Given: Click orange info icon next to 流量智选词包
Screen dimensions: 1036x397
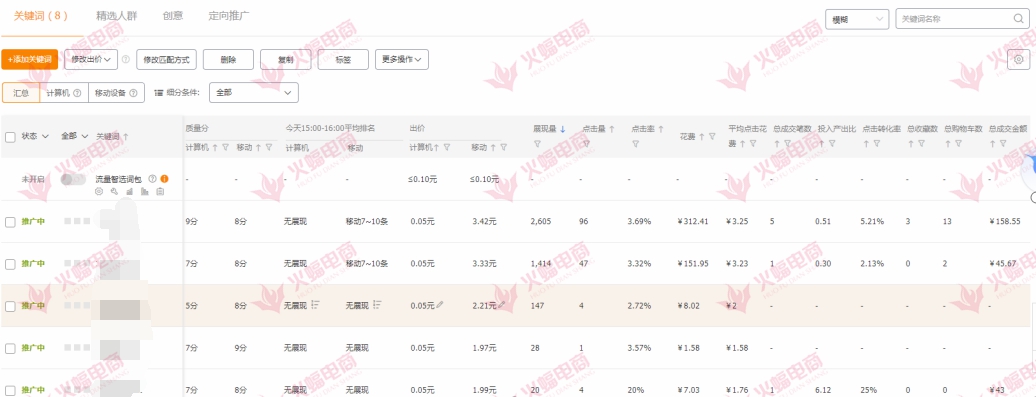Looking at the screenshot, I should (x=165, y=178).
